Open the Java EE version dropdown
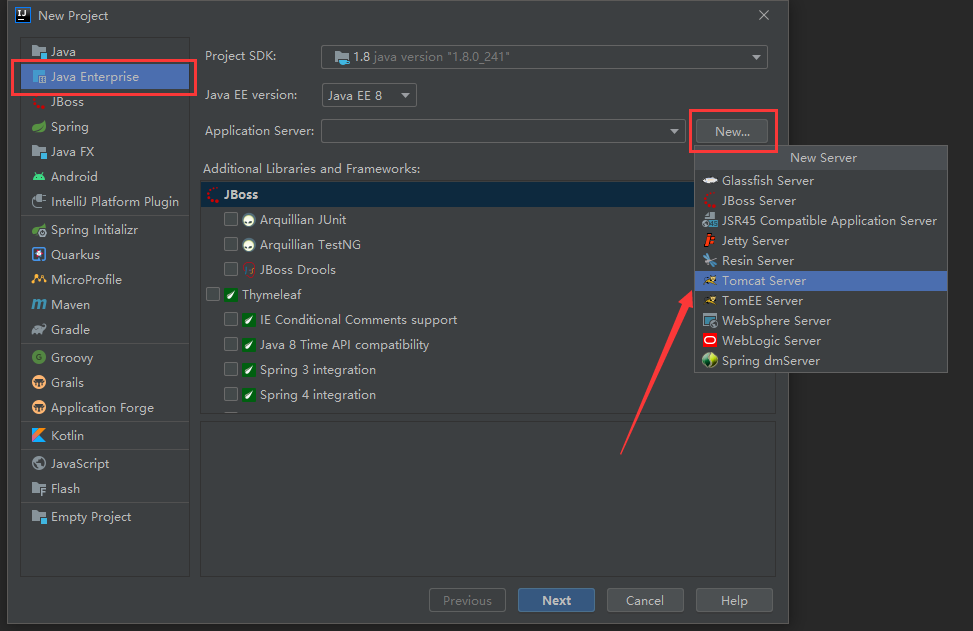This screenshot has width=973, height=631. click(369, 96)
